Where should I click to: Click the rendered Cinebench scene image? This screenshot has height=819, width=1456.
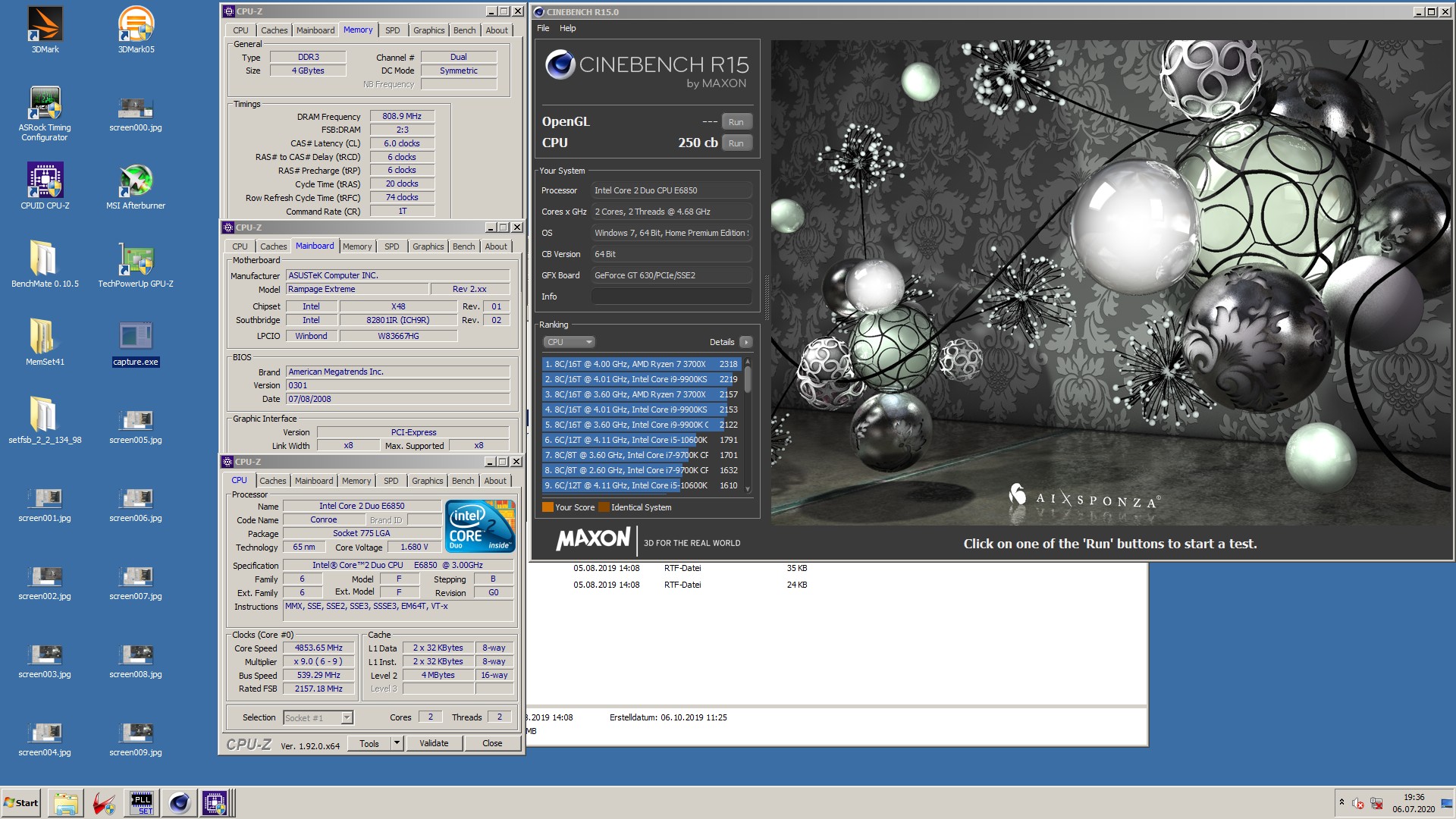[1111, 283]
